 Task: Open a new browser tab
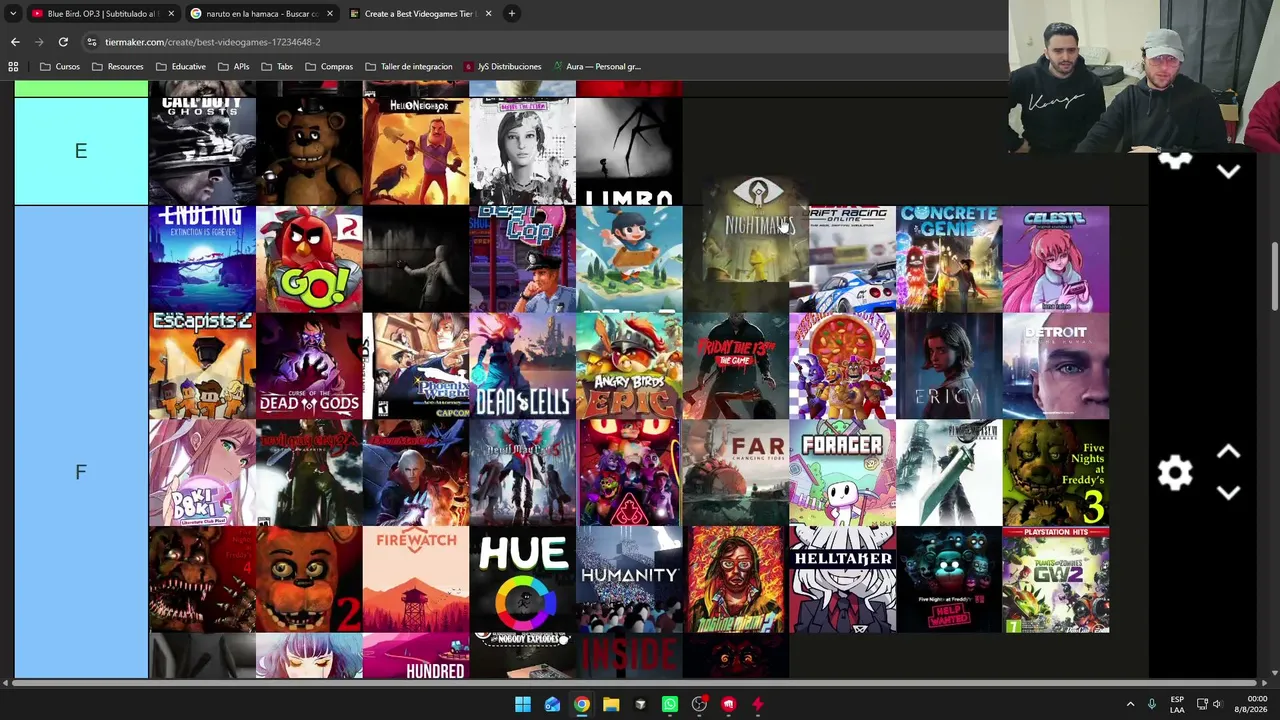(511, 14)
